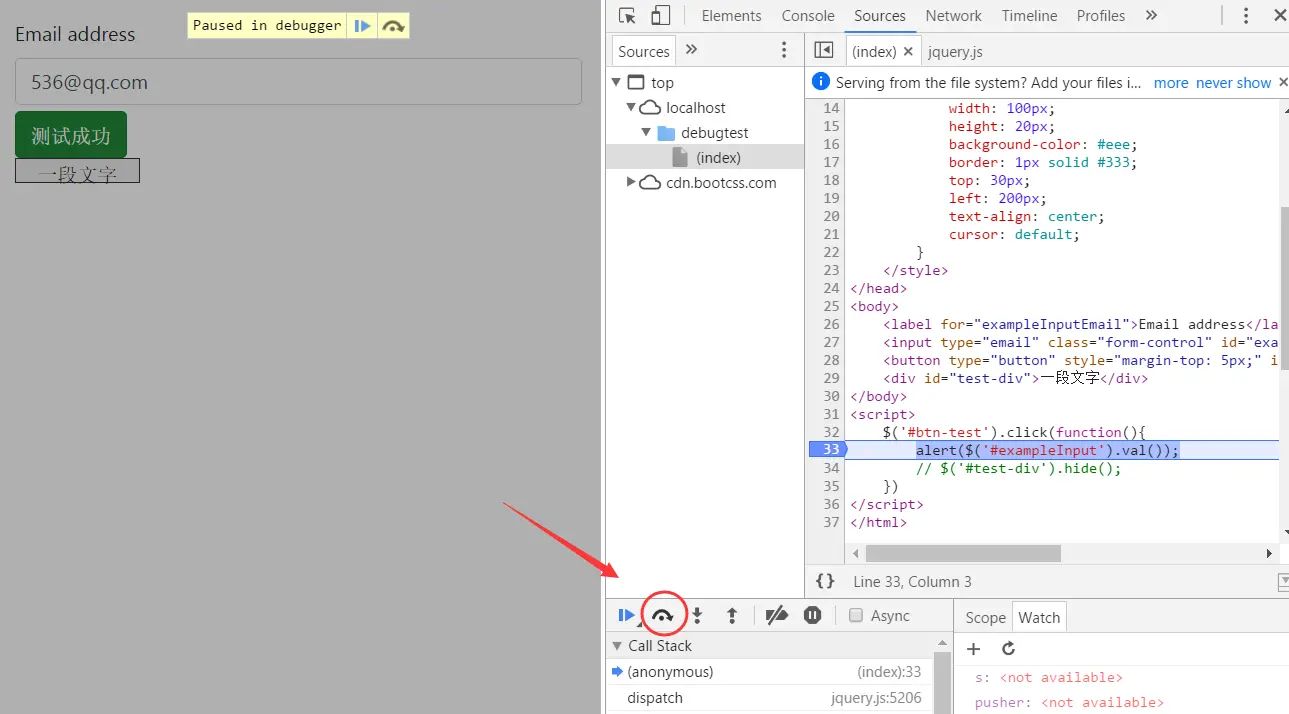This screenshot has height=714, width=1289.
Task: Open Sources navigator options menu
Action: pyautogui.click(x=783, y=50)
